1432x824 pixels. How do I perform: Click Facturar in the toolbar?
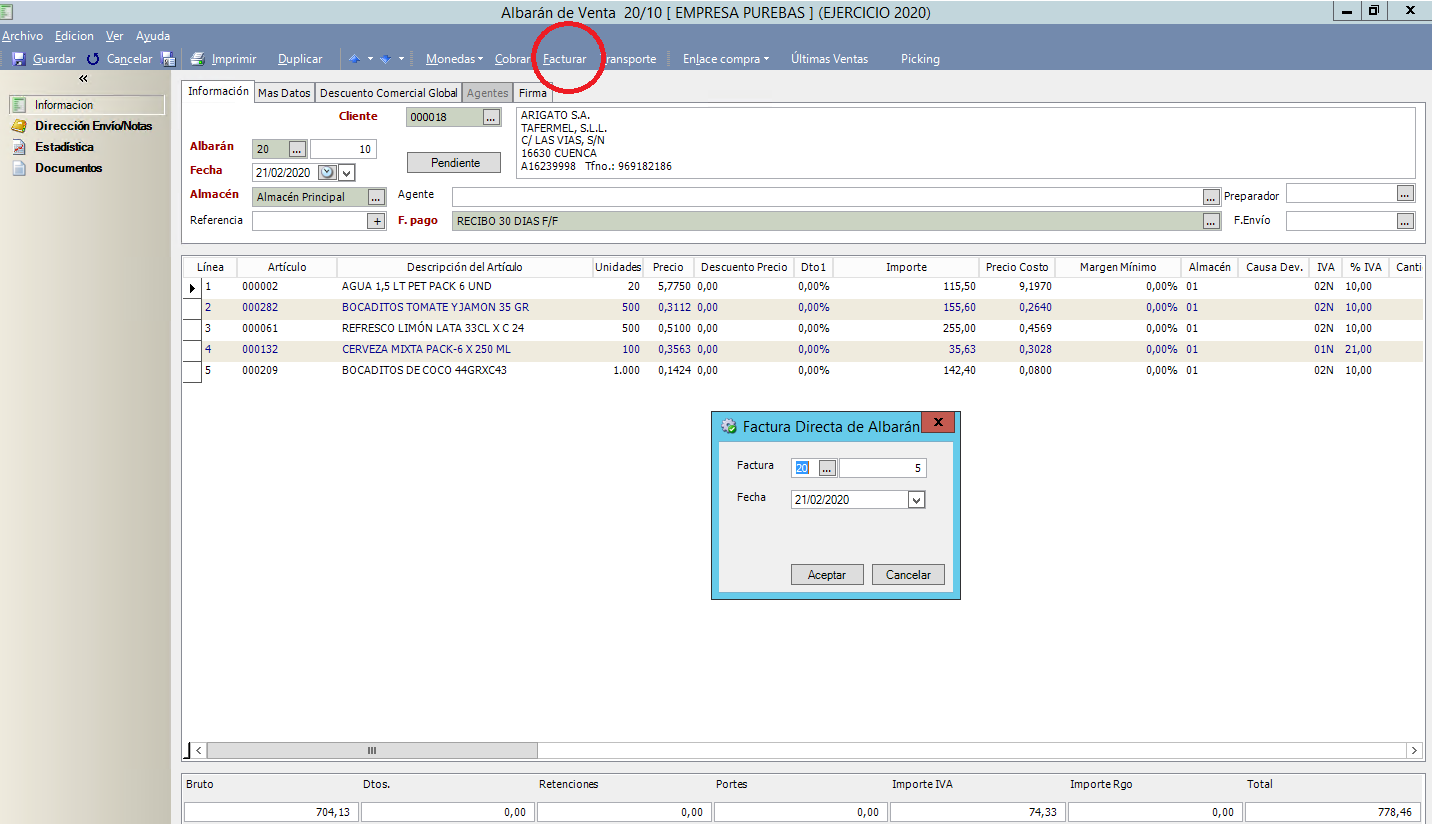click(564, 59)
